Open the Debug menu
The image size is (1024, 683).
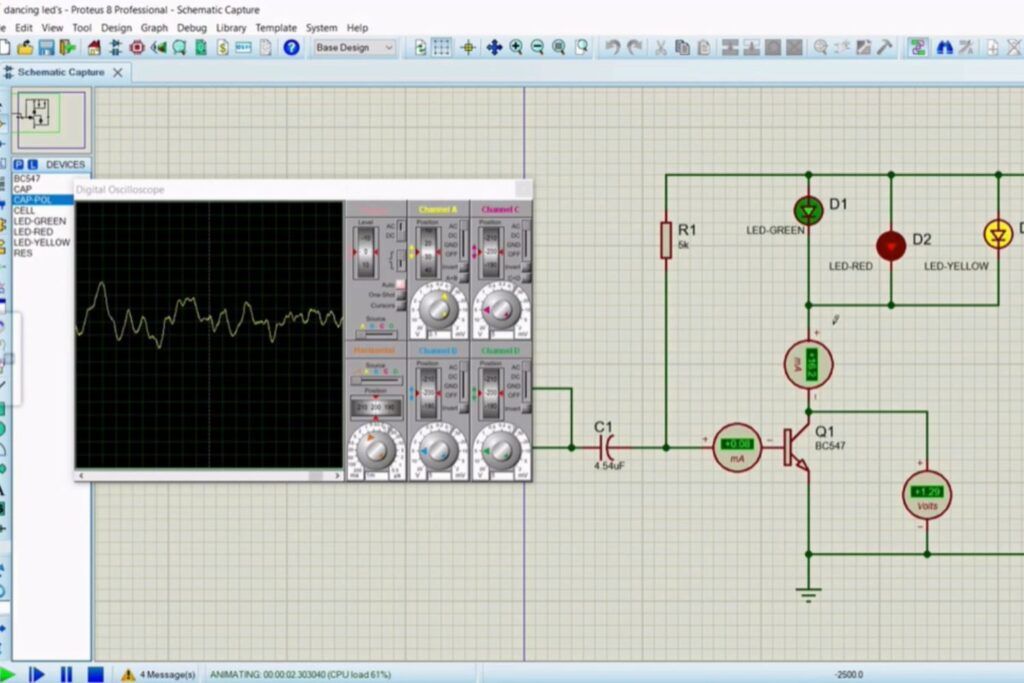click(x=192, y=28)
